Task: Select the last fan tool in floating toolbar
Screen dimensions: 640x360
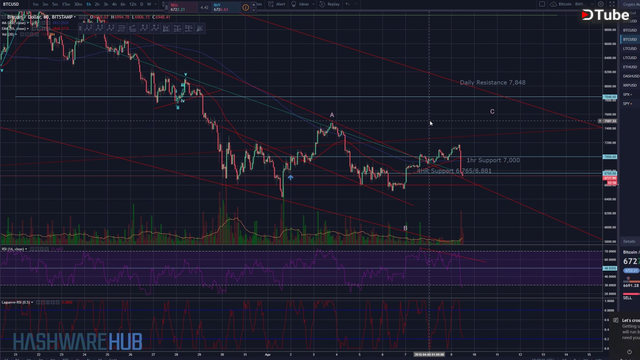Action: (x=200, y=28)
